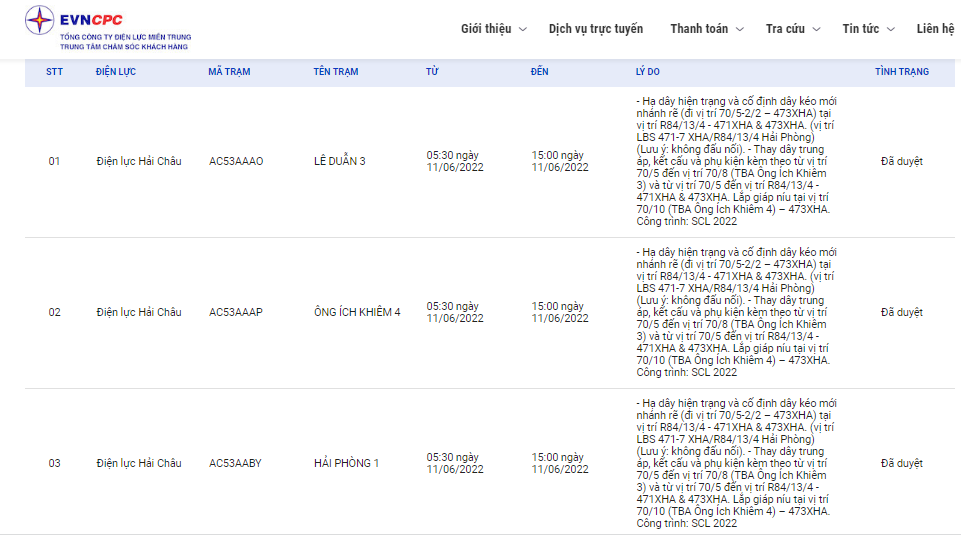Open Dịch vụ trực tuyến page

(x=596, y=29)
